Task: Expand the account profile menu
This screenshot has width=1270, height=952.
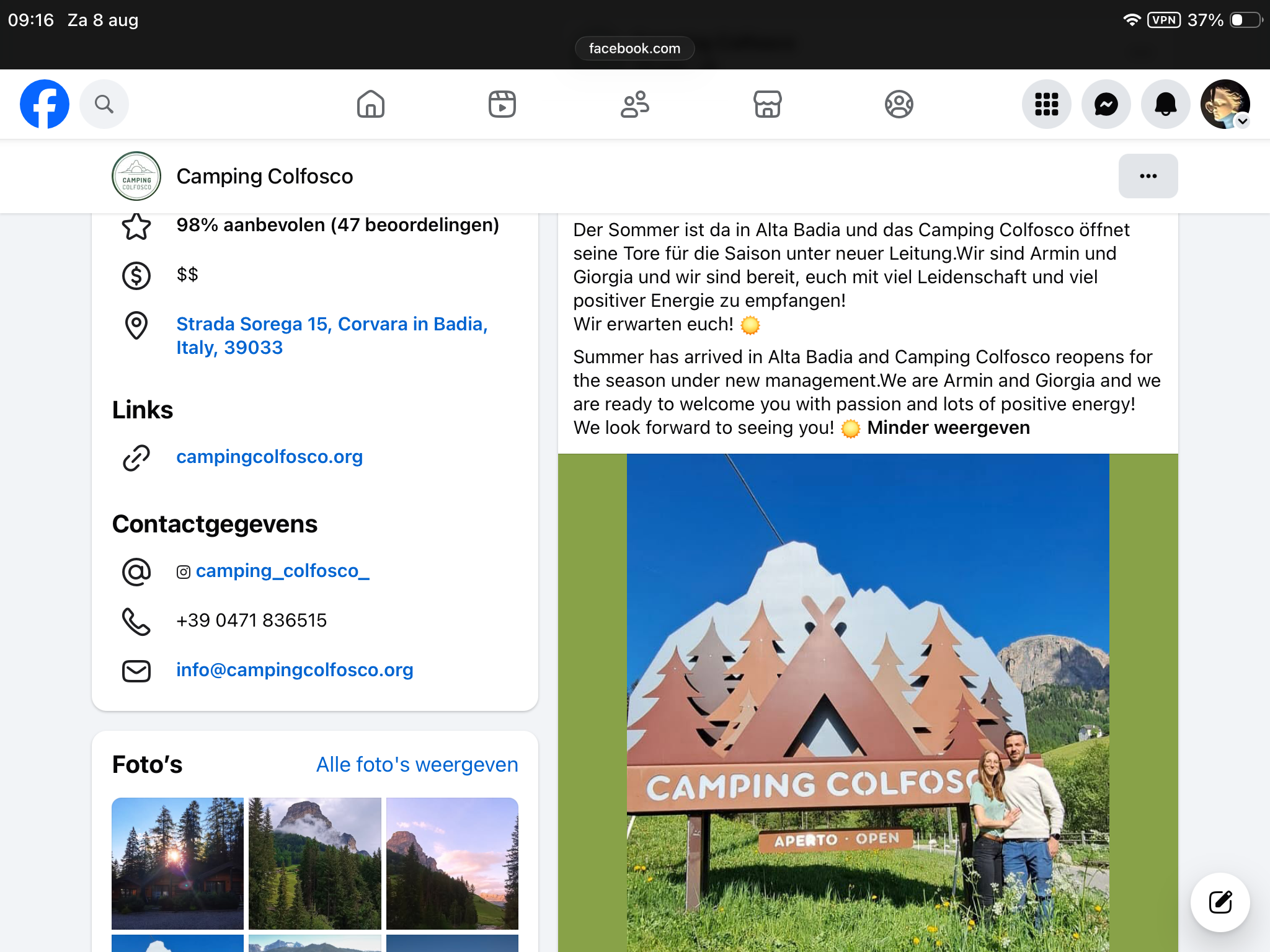Action: pos(1225,104)
